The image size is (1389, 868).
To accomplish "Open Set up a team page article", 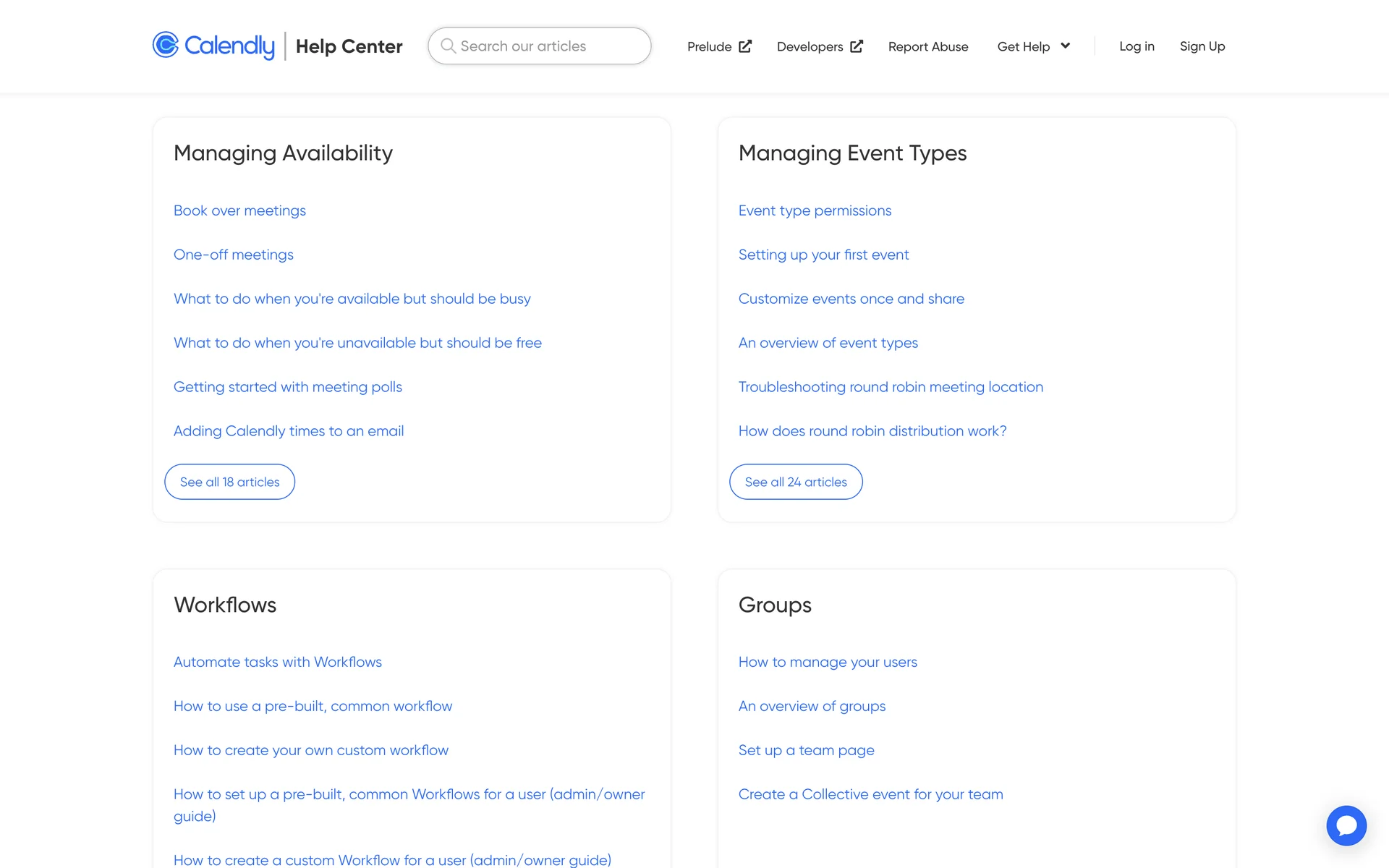I will [x=806, y=750].
